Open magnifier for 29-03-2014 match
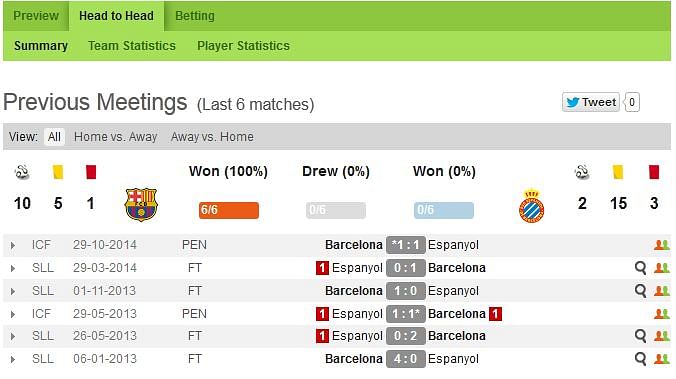 640,268
